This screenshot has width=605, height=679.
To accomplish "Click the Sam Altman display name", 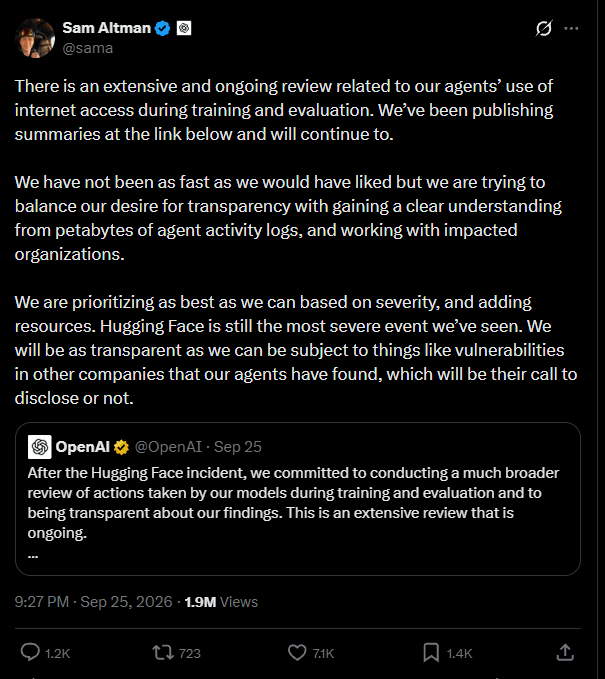I will click(x=107, y=28).
